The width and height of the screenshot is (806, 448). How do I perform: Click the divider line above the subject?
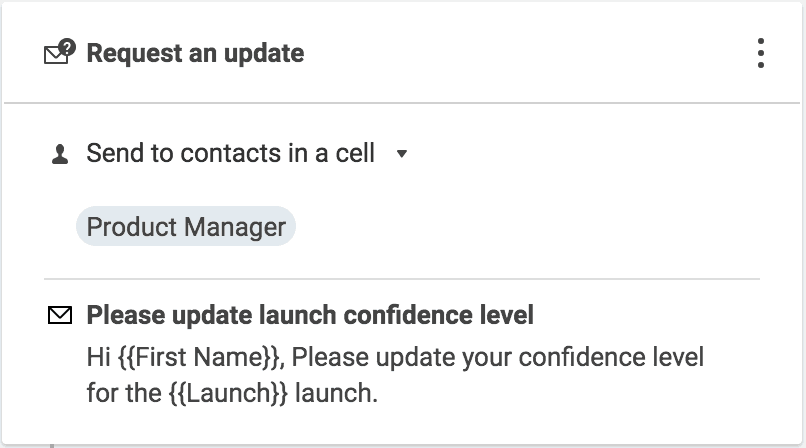[x=402, y=279]
